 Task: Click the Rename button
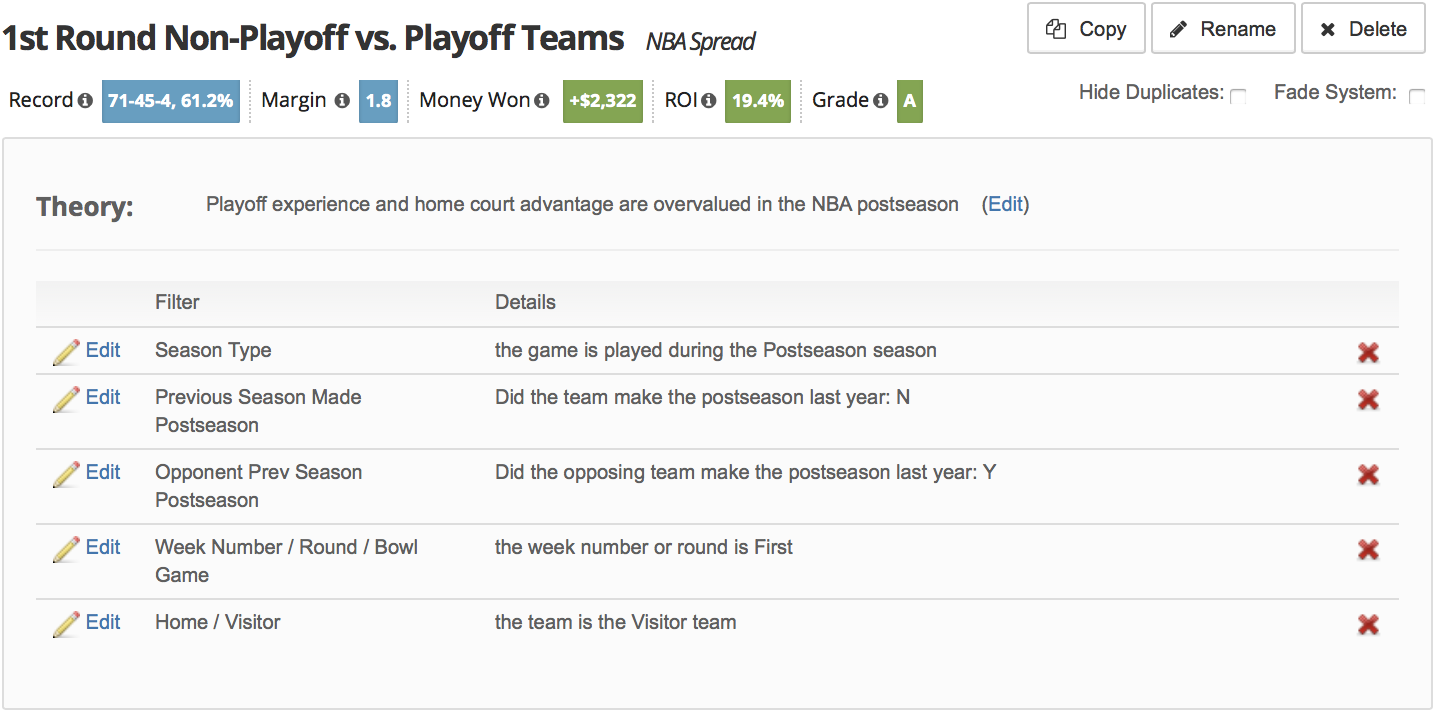point(1223,29)
